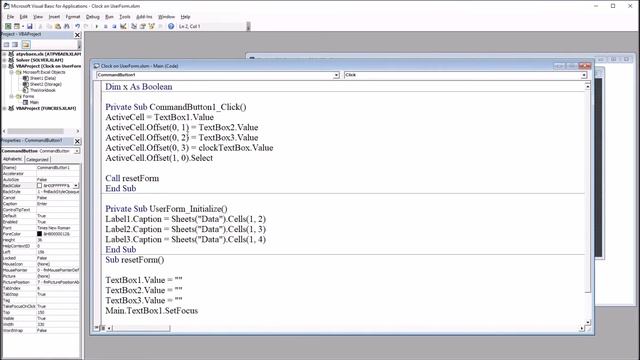The height and width of the screenshot is (360, 640).
Task: Collapse the Forms folder
Action: [11, 96]
